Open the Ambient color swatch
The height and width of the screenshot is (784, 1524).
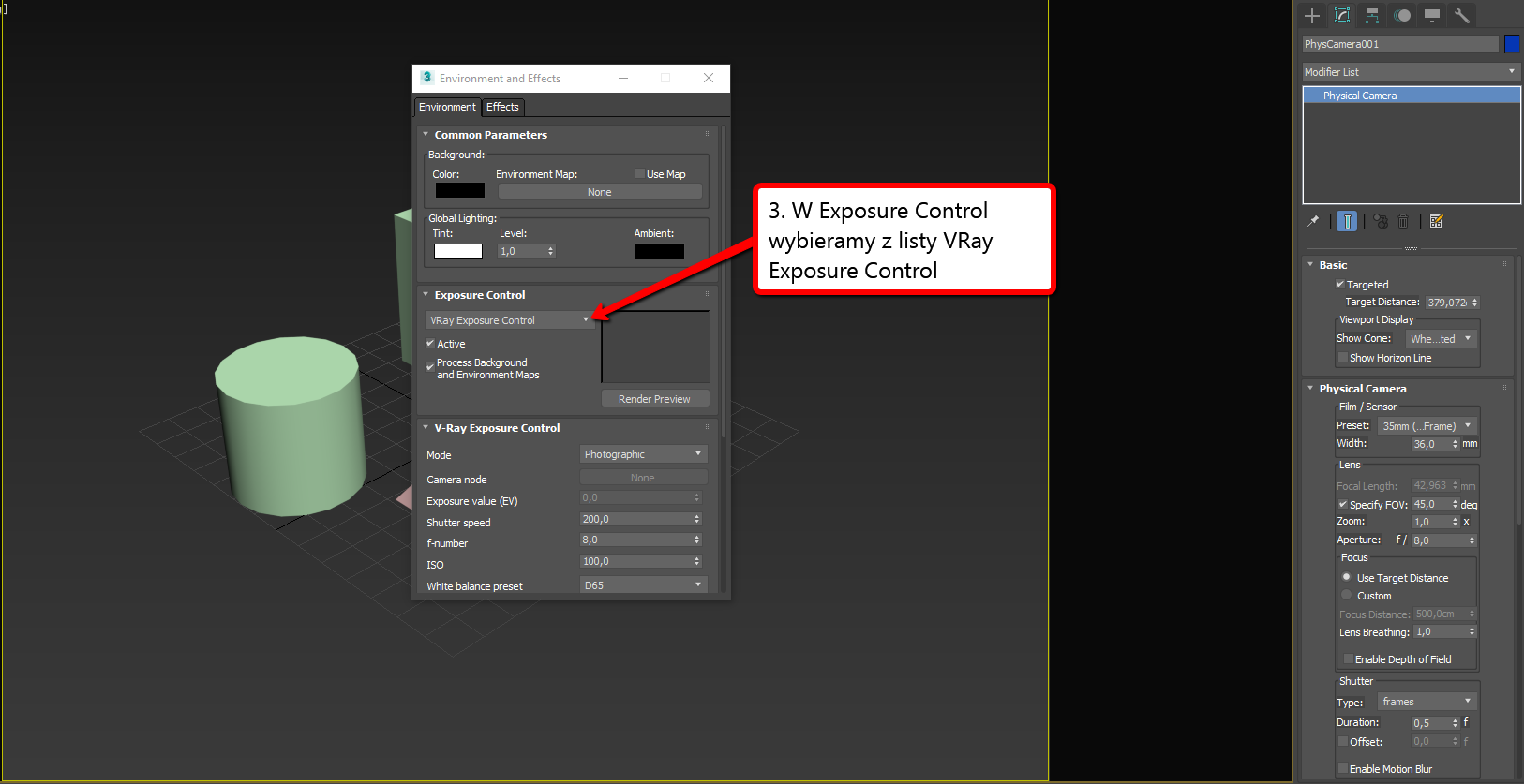click(x=659, y=251)
